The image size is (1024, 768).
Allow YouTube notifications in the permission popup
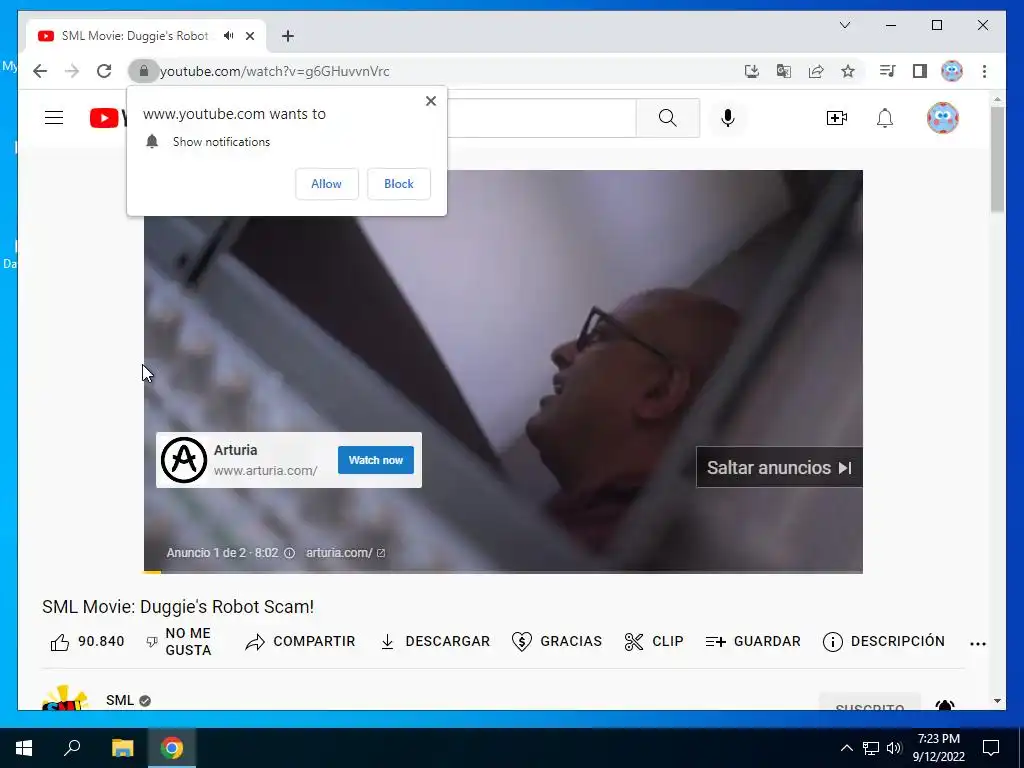[327, 184]
